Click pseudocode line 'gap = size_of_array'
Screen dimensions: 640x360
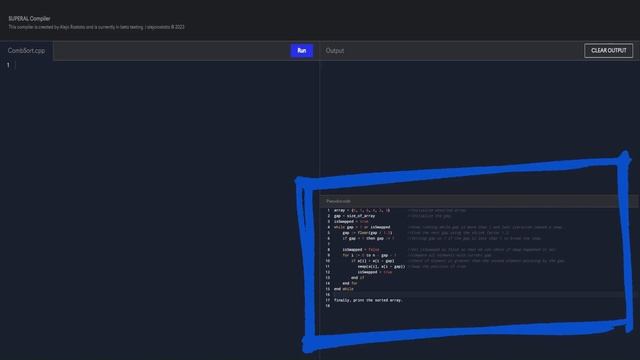[x=354, y=216]
